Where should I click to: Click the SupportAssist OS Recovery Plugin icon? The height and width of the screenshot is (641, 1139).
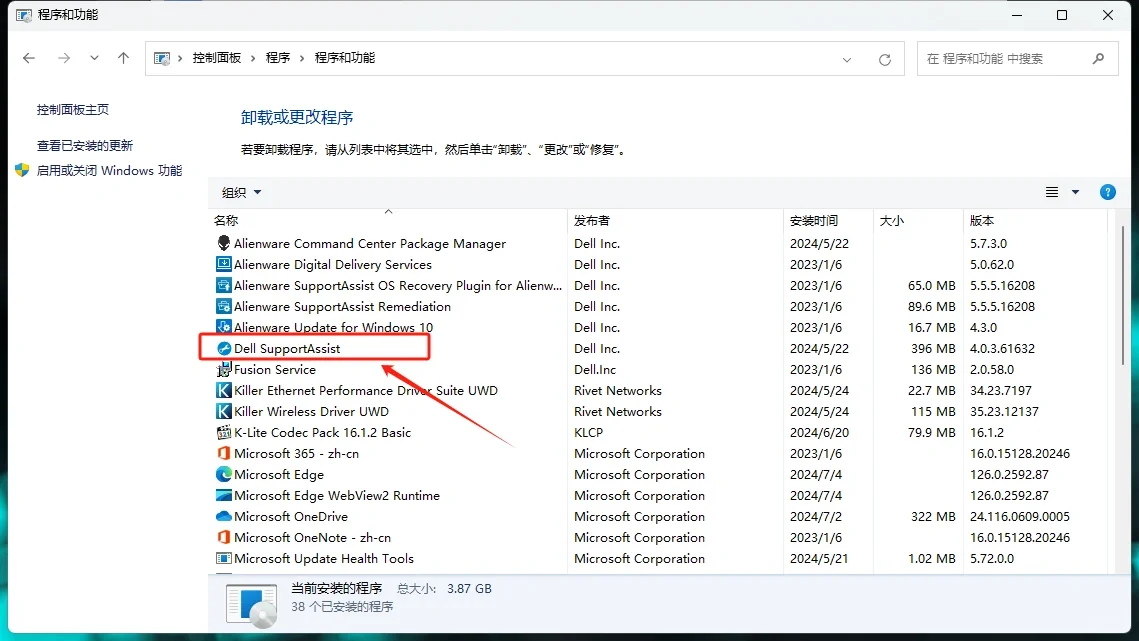click(x=224, y=286)
